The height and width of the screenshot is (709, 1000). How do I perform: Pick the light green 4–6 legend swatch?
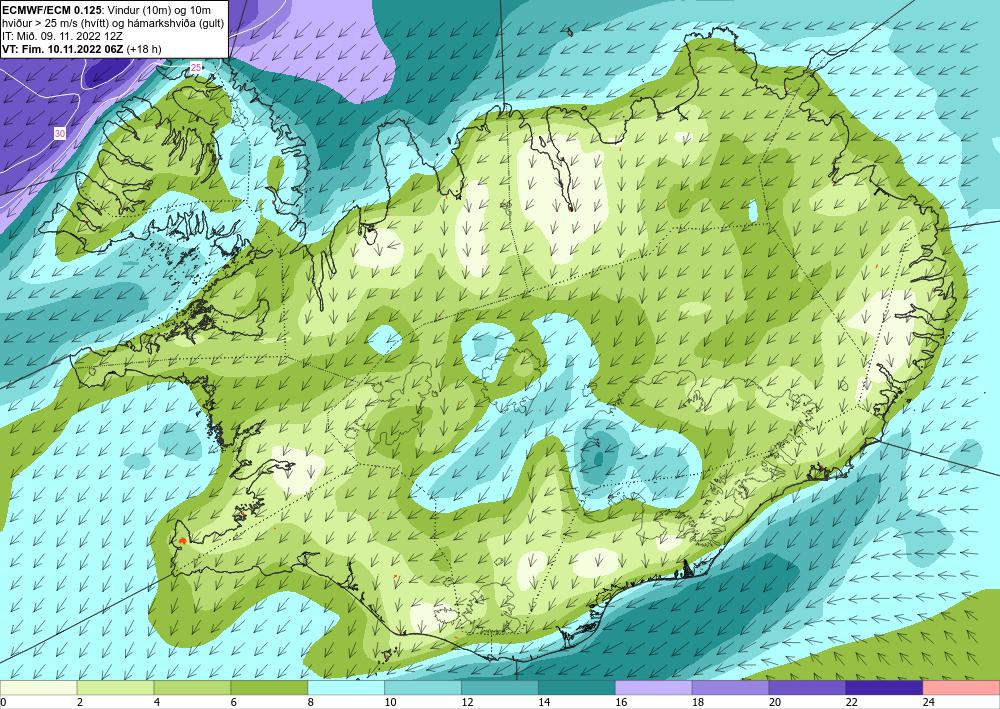(192, 688)
